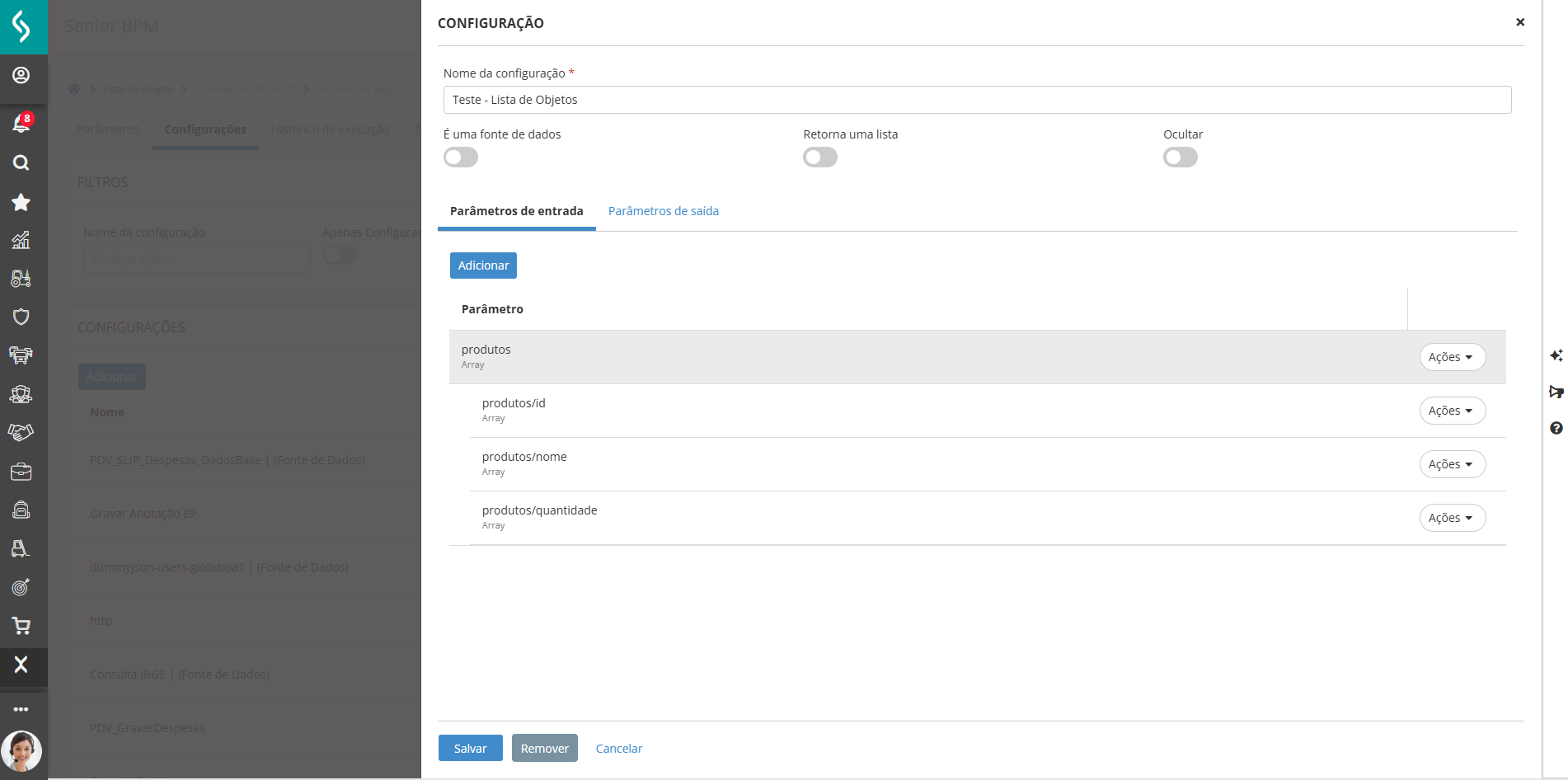Click the question mark help icon
The height and width of the screenshot is (780, 1568).
1556,428
